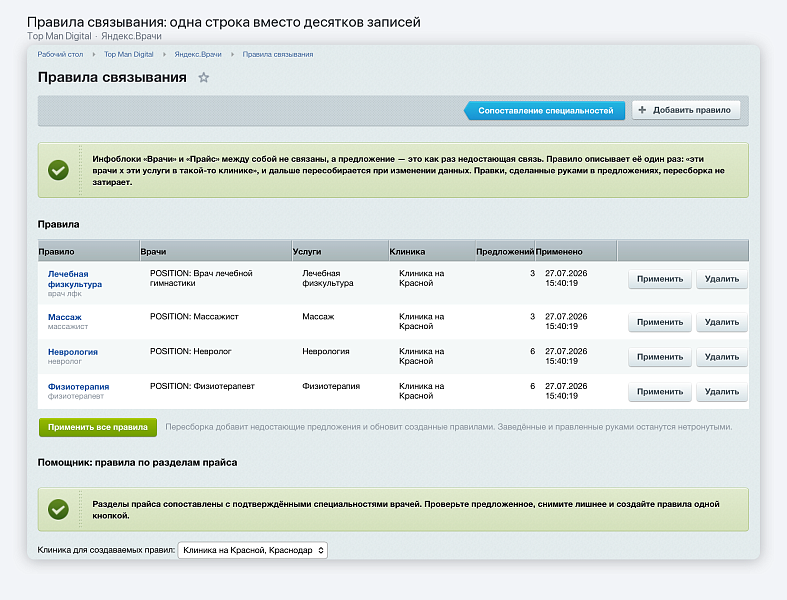This screenshot has height=600, width=787.
Task: Open Рабочий стол breadcrumb
Action: coord(60,54)
